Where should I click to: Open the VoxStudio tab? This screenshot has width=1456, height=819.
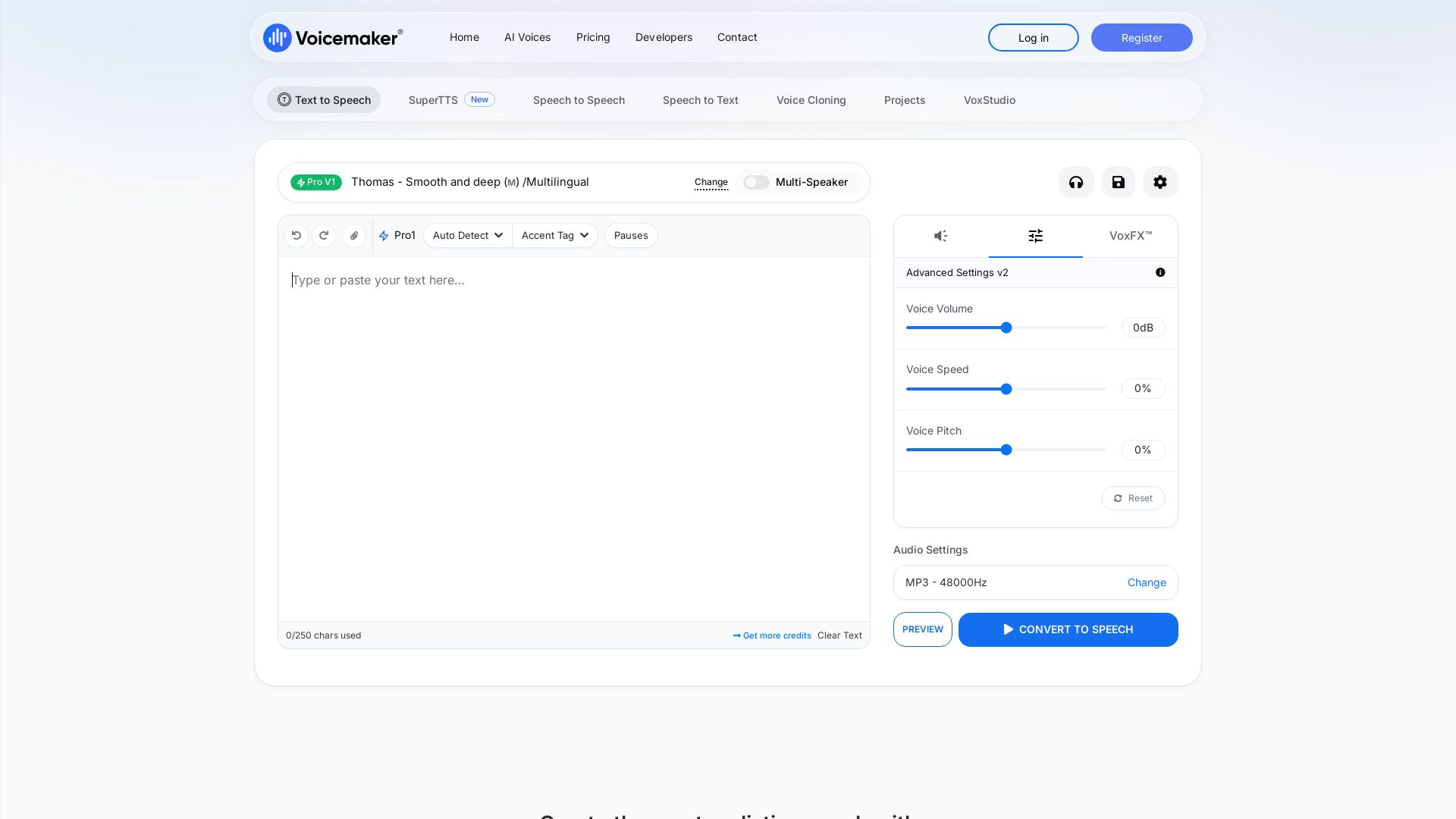tap(990, 100)
